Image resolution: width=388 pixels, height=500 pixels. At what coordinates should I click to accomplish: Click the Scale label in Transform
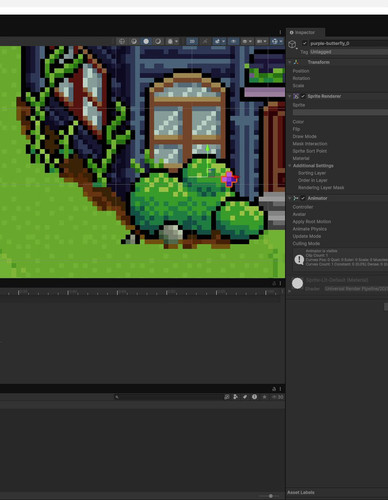pyautogui.click(x=298, y=86)
